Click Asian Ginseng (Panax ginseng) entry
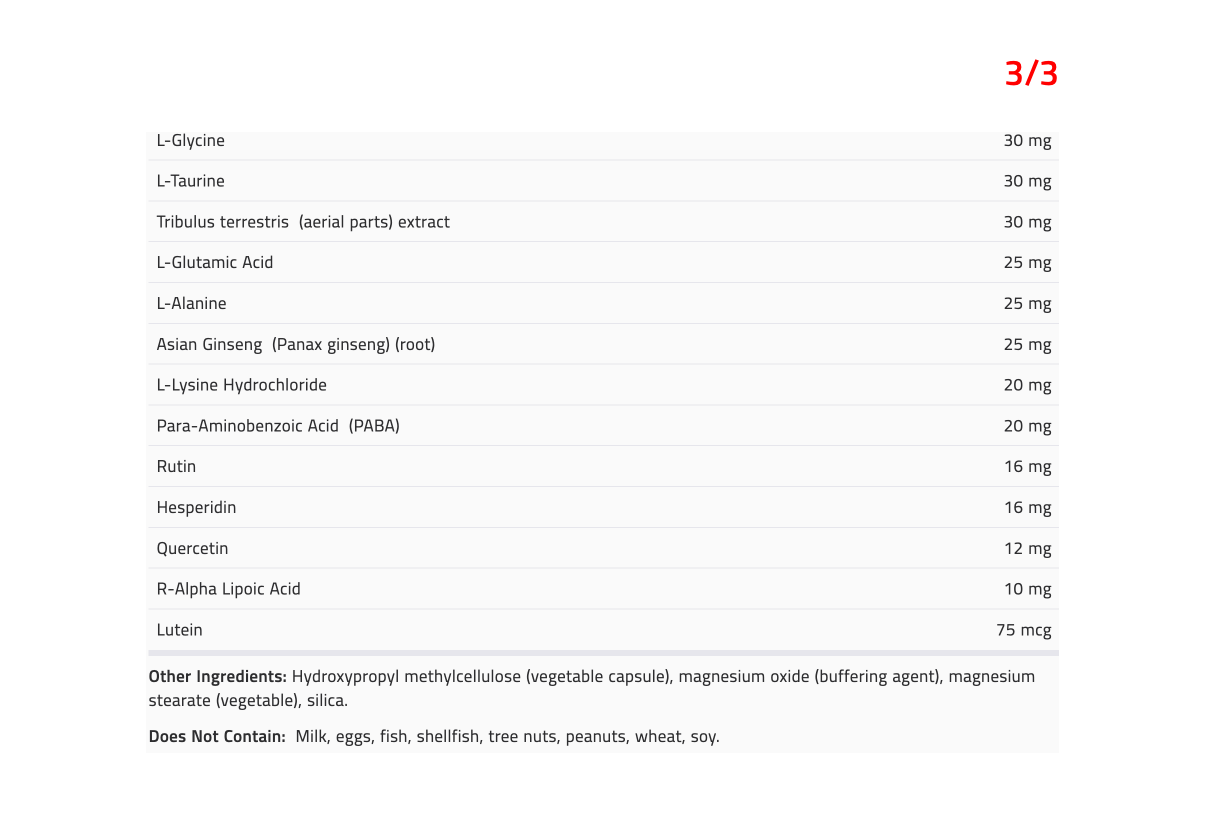The image size is (1206, 820). pyautogui.click(x=296, y=344)
